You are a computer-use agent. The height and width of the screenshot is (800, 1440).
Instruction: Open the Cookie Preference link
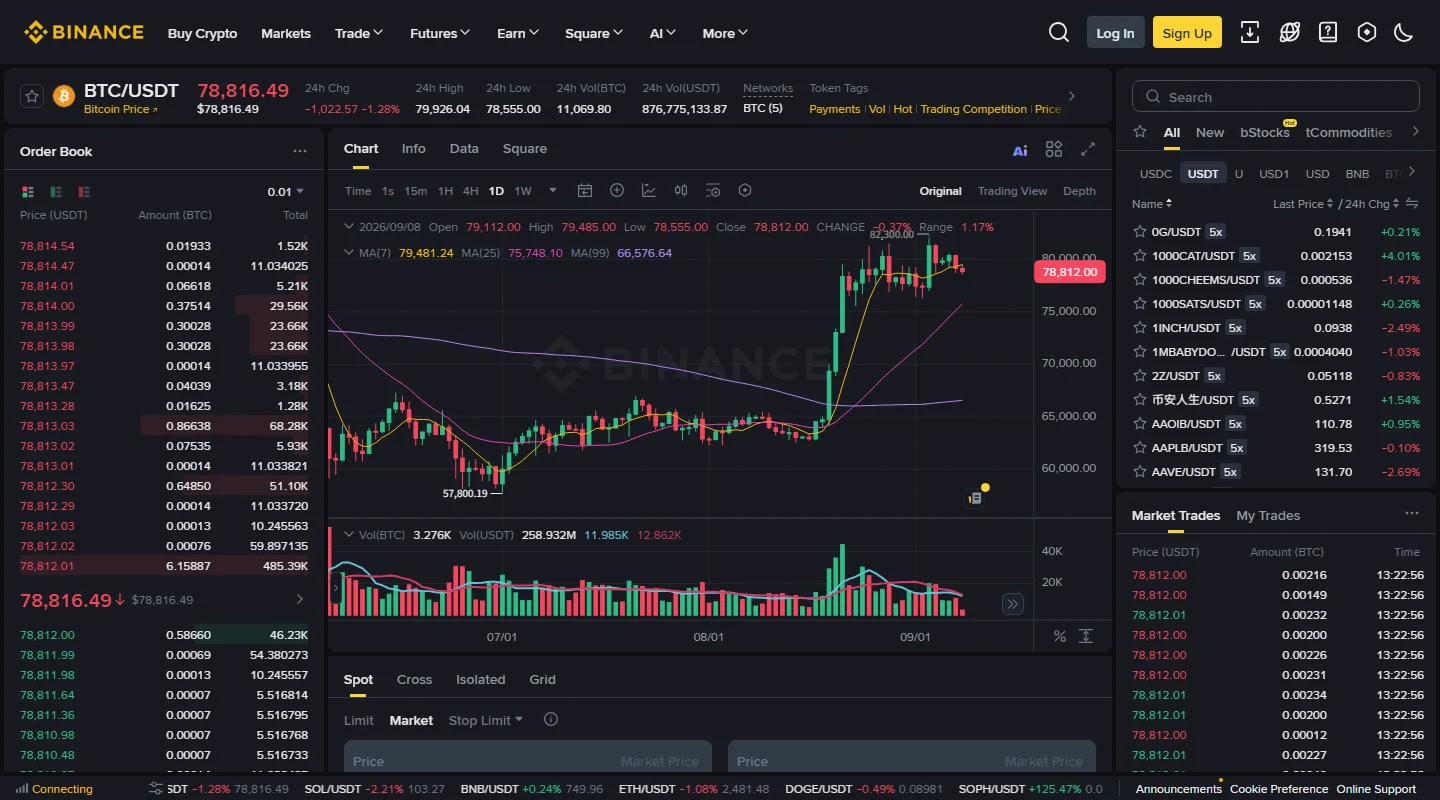tap(1279, 789)
